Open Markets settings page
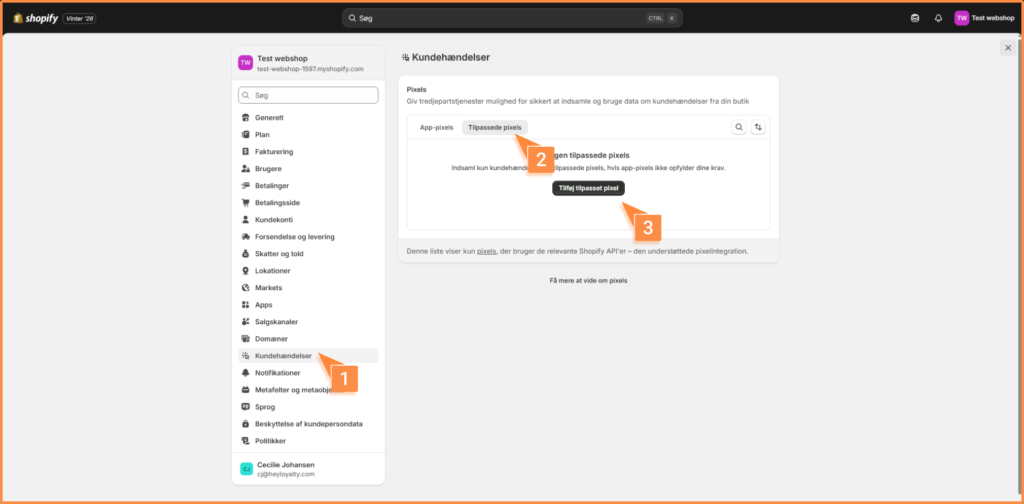This screenshot has height=504, width=1024. point(268,288)
